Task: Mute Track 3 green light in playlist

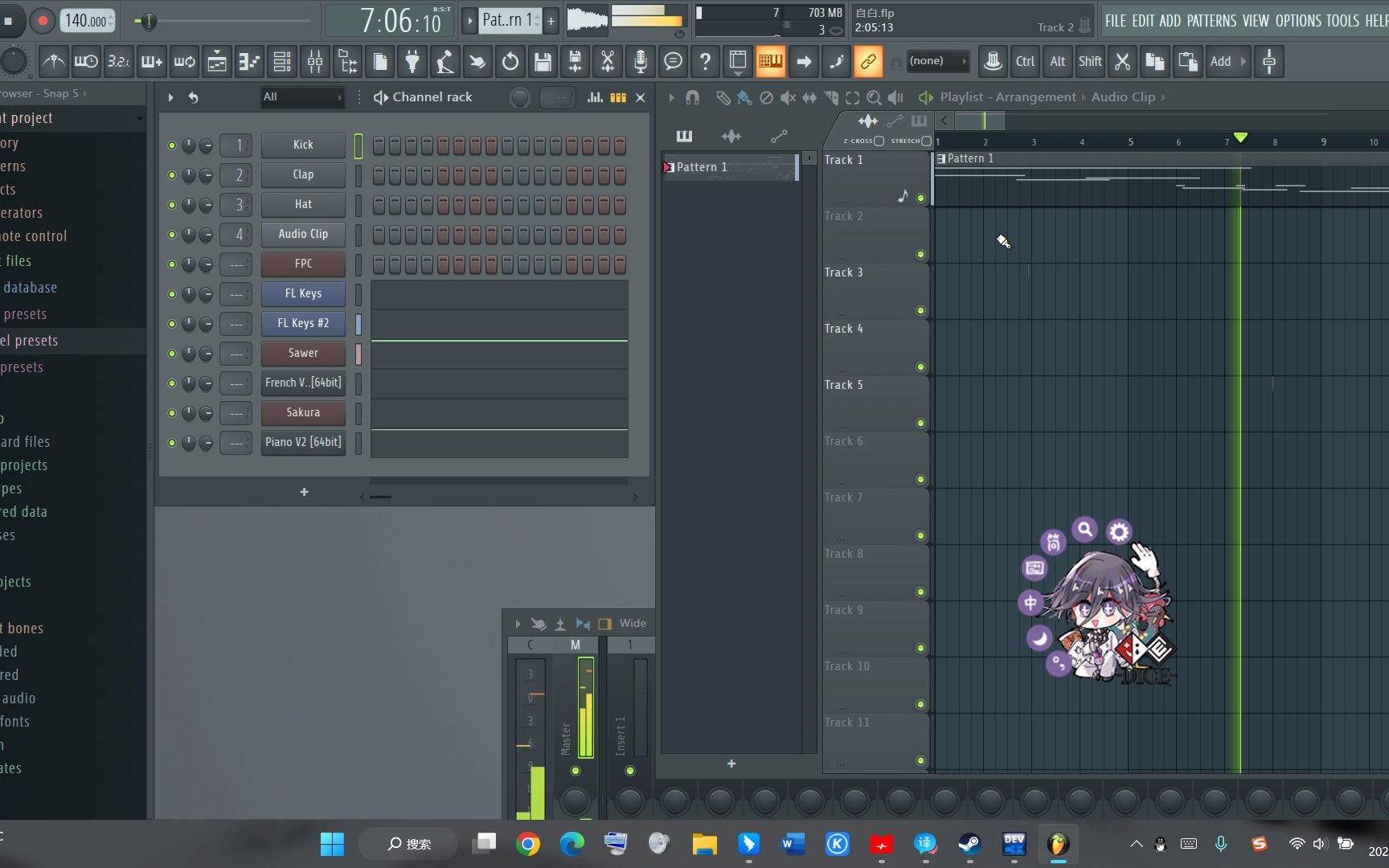Action: [920, 311]
